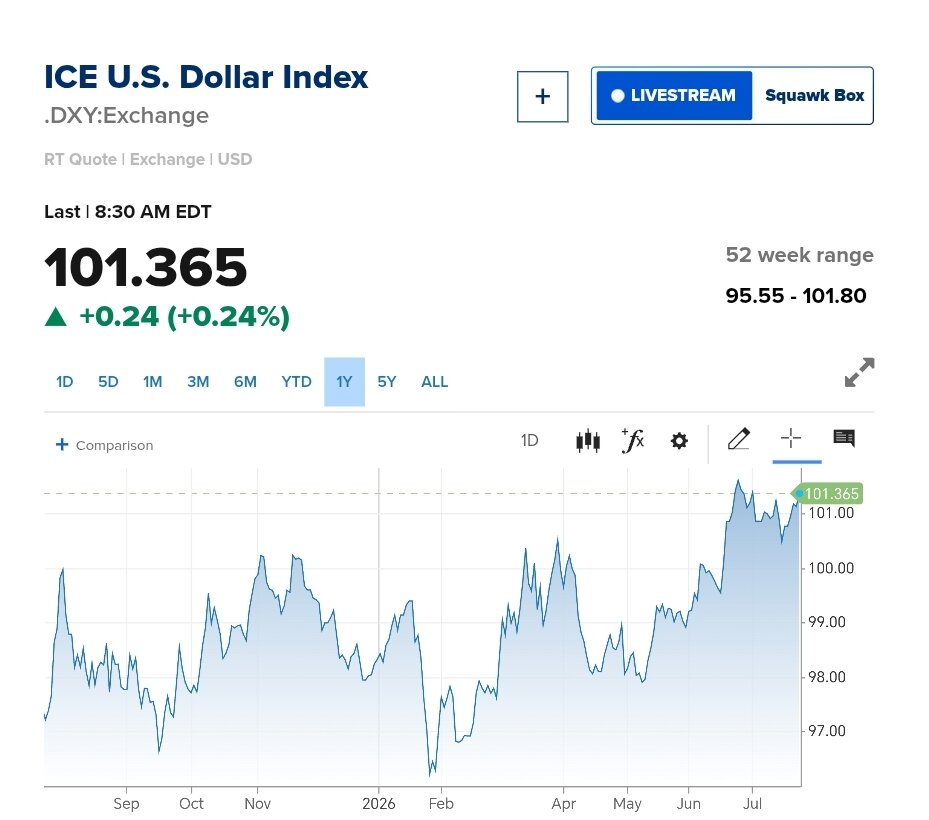929x820 pixels.
Task: Open the candlestick chart type icon
Action: (588, 441)
